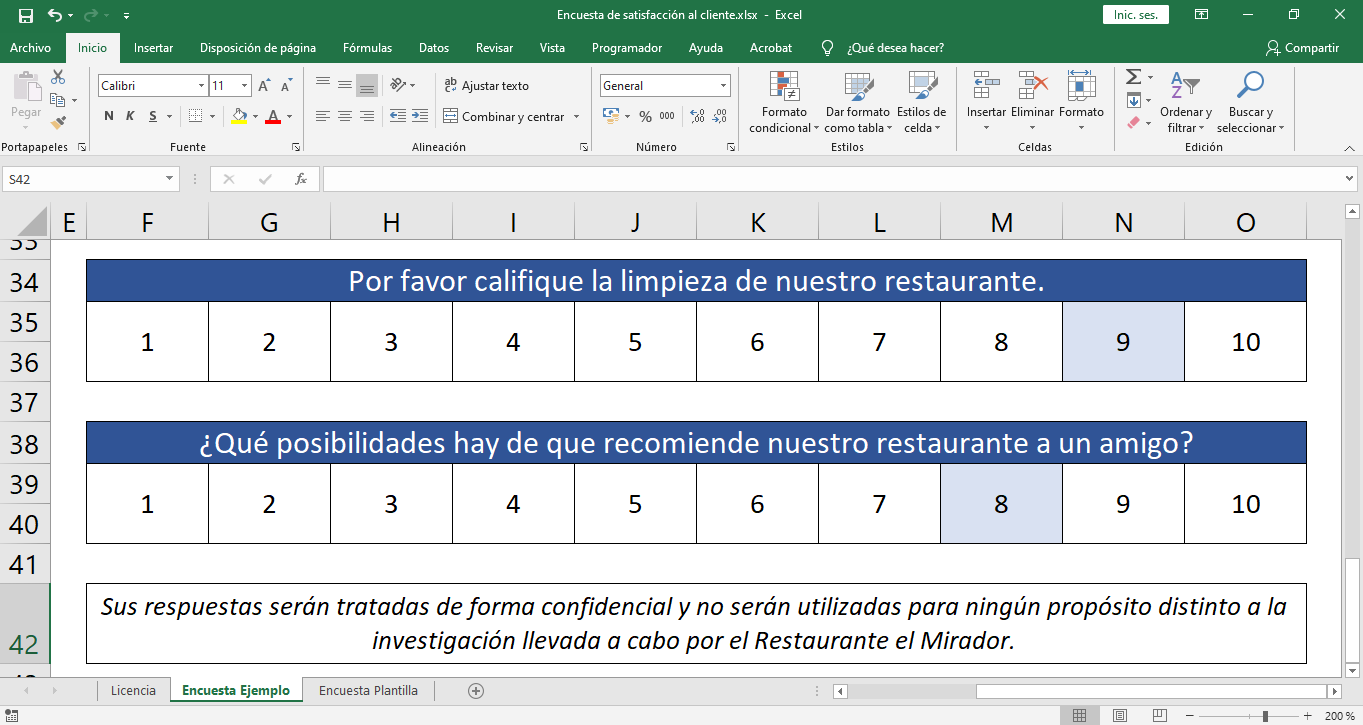The image size is (1363, 725).
Task: Click the Inic. ses. sign-in button
Action: point(1135,15)
